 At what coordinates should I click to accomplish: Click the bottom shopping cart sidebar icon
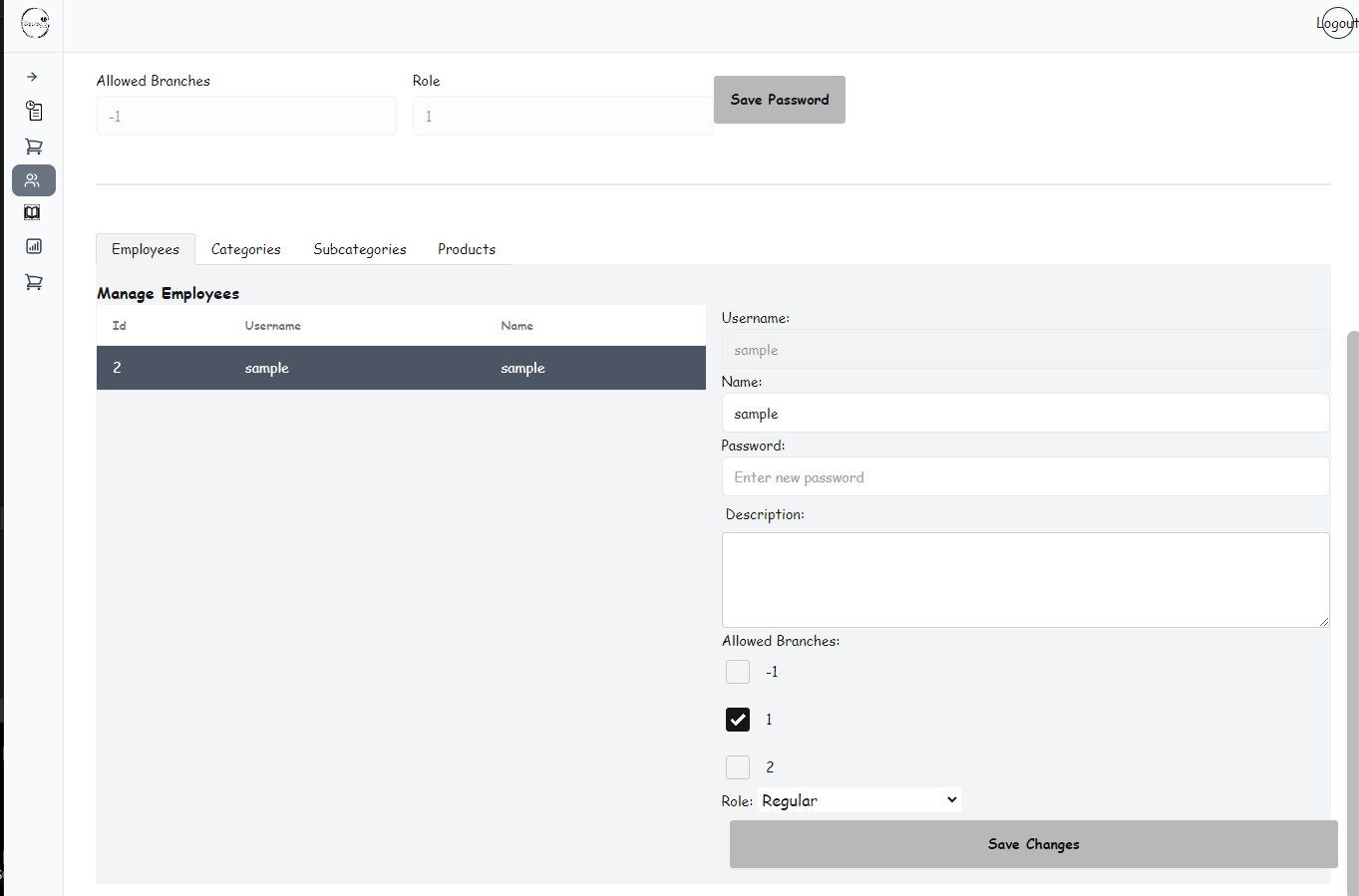(33, 282)
